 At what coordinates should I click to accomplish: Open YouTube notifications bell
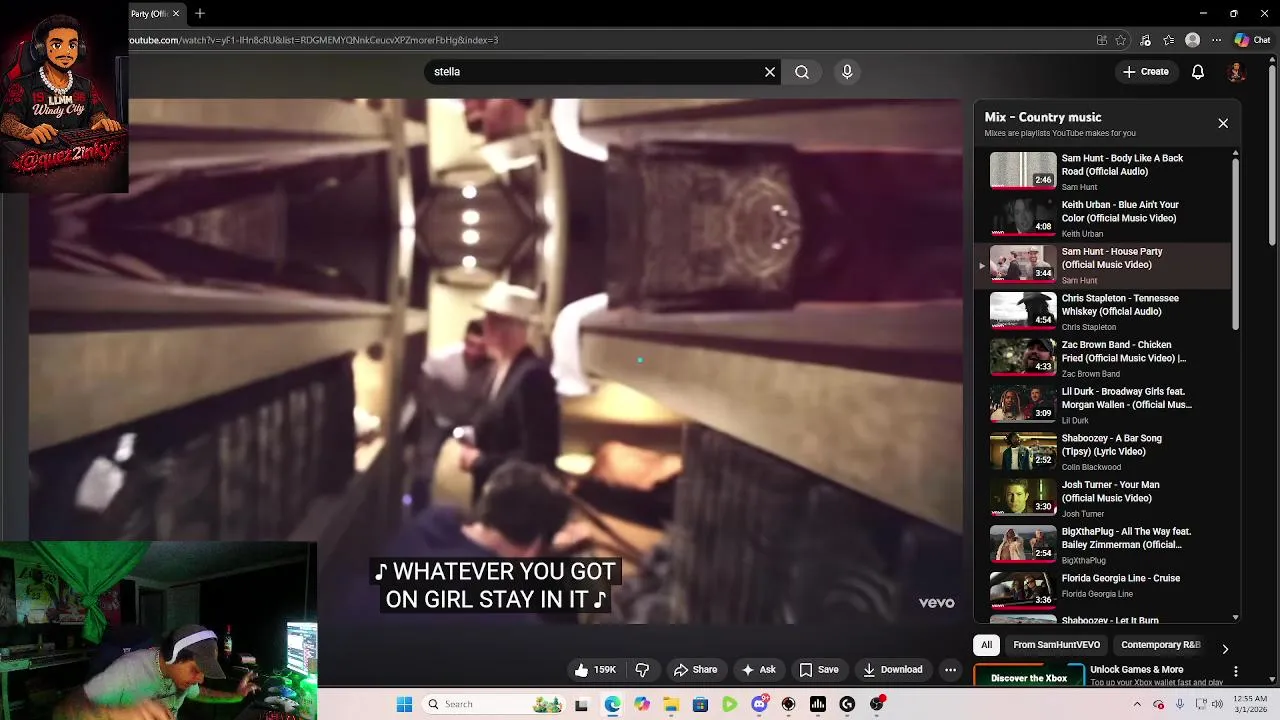[x=1198, y=72]
